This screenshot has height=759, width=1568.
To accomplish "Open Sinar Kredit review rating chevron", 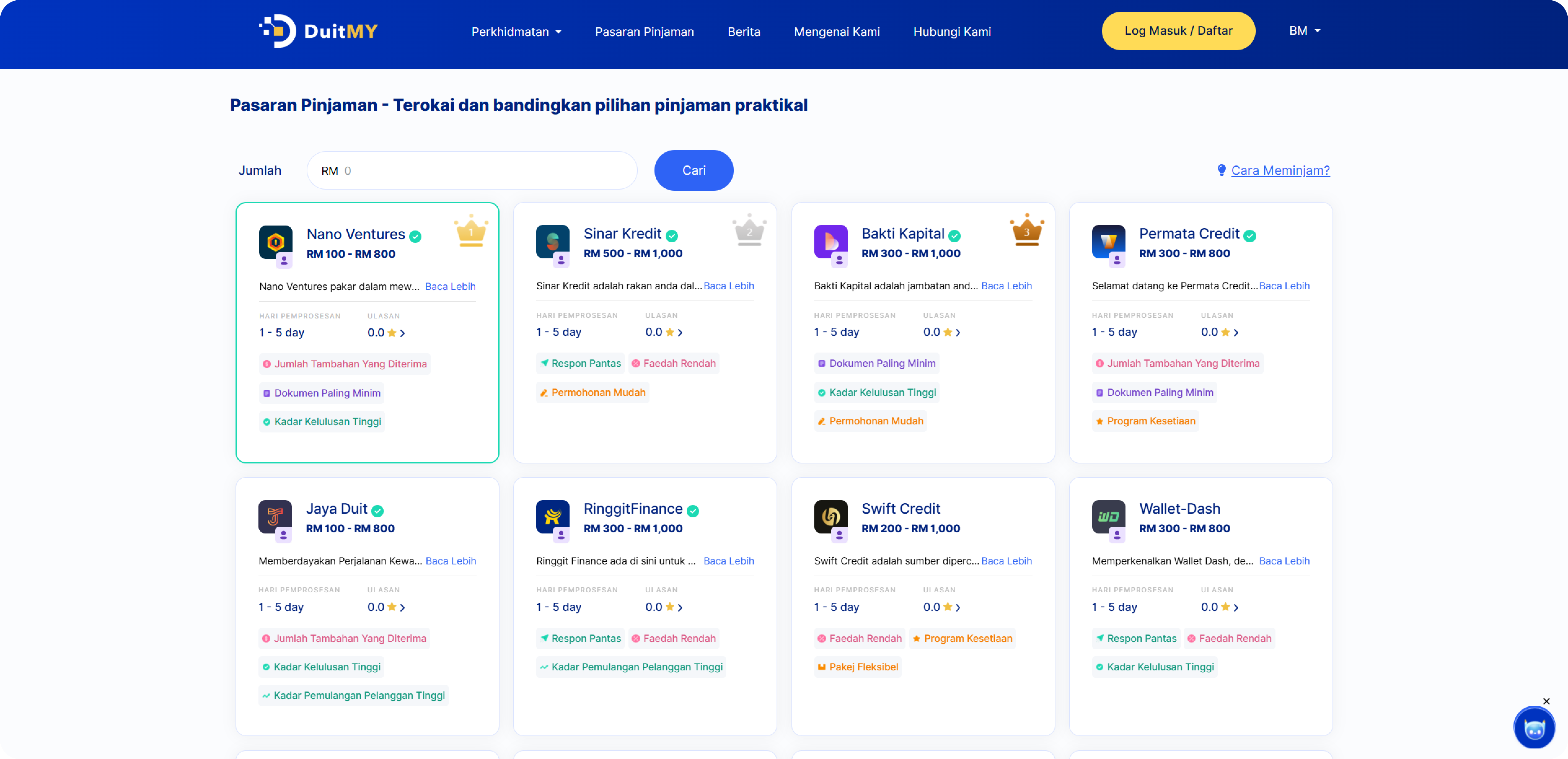I will pyautogui.click(x=680, y=332).
